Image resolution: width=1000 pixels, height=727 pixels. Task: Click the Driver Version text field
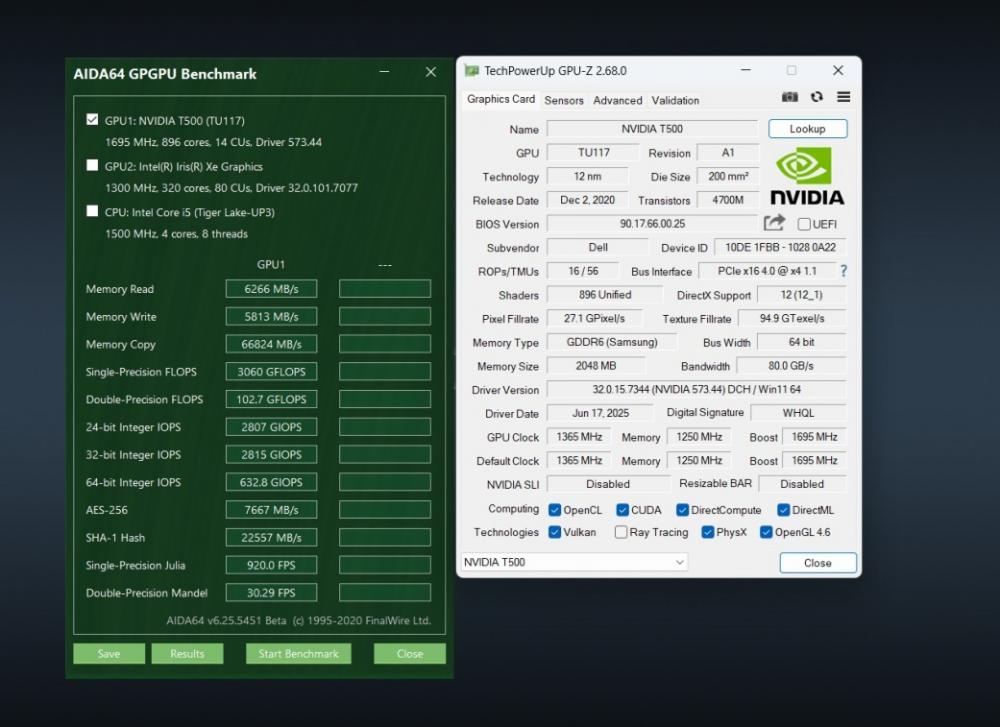pos(696,390)
